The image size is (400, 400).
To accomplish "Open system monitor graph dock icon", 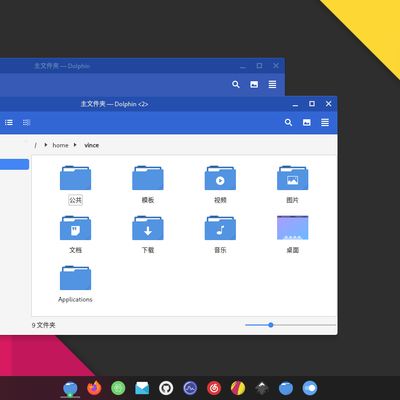I will [x=190, y=388].
